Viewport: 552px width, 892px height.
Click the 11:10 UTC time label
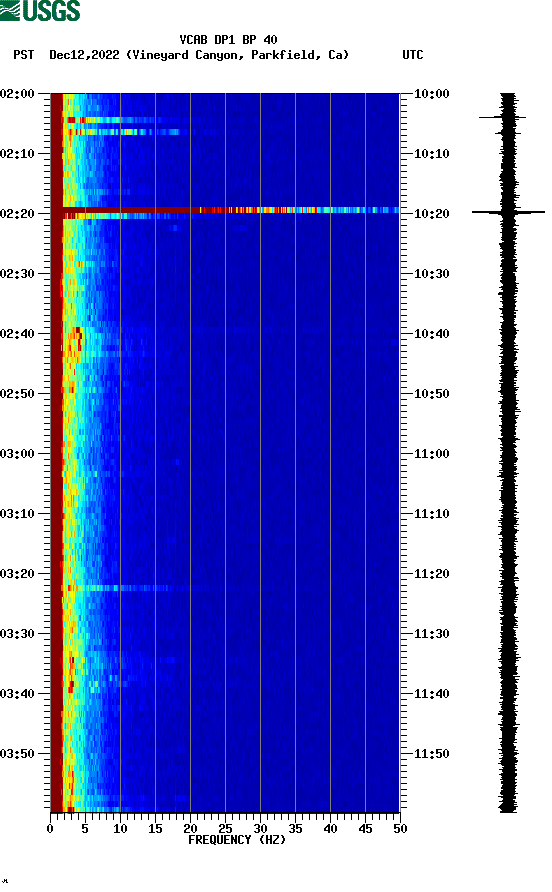[x=432, y=514]
